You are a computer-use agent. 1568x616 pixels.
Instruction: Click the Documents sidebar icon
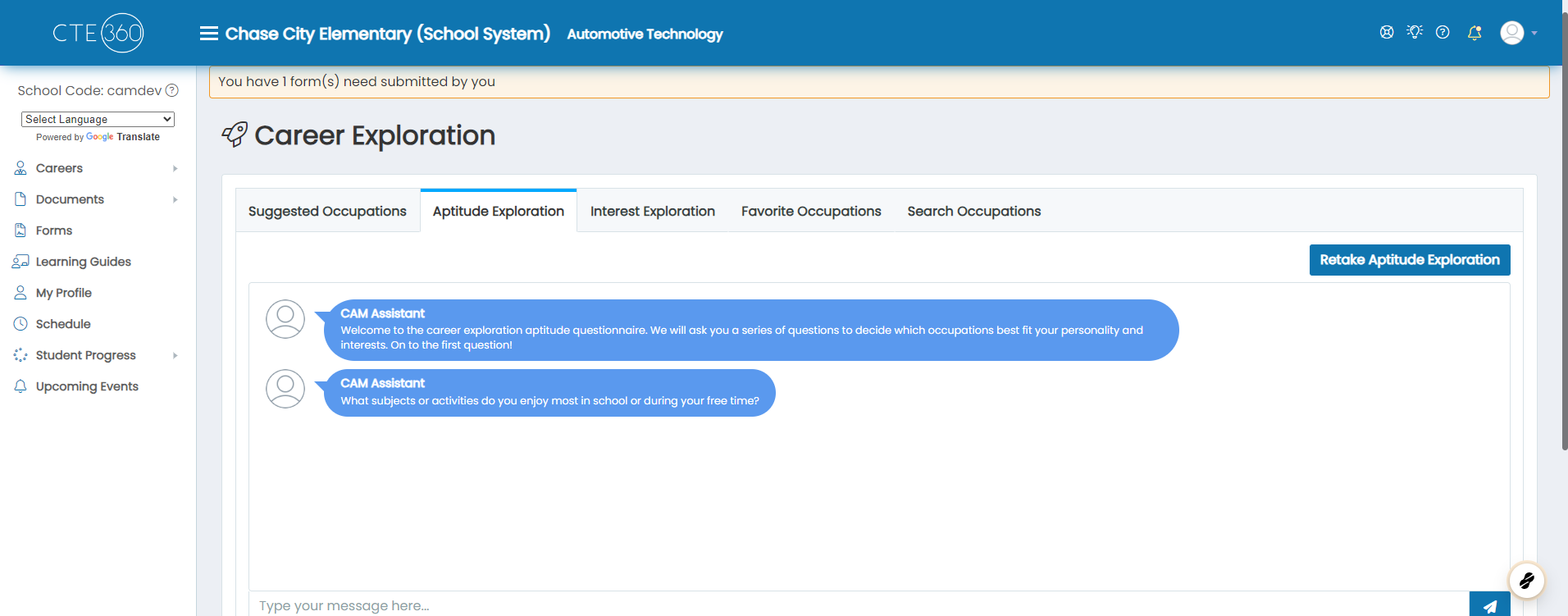point(21,199)
